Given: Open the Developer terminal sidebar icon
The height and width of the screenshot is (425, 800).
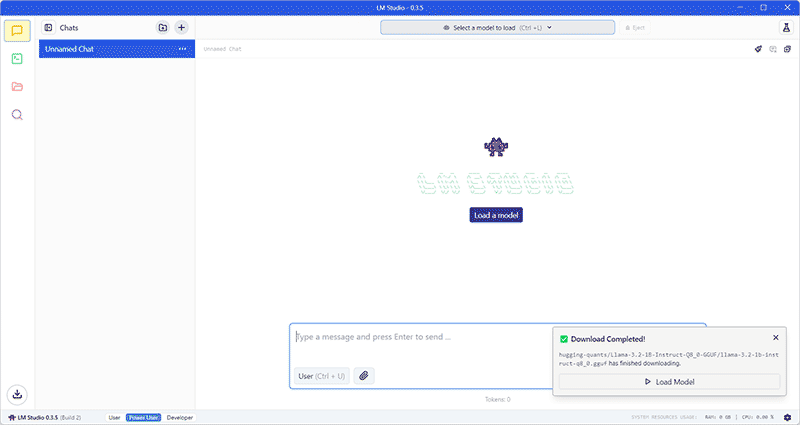Looking at the screenshot, I should coord(17,59).
